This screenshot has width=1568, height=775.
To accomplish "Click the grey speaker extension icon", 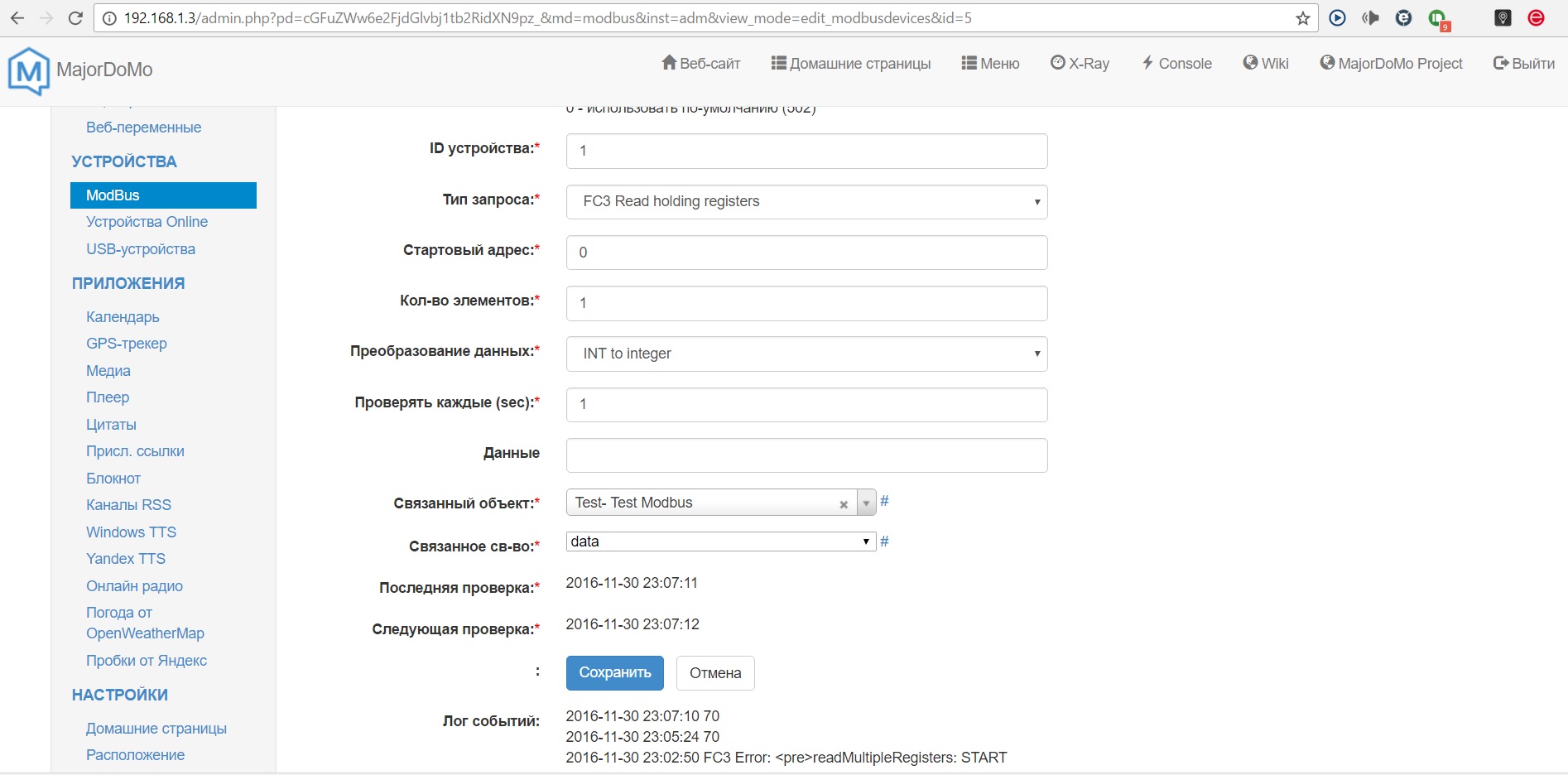I will pos(1370,18).
